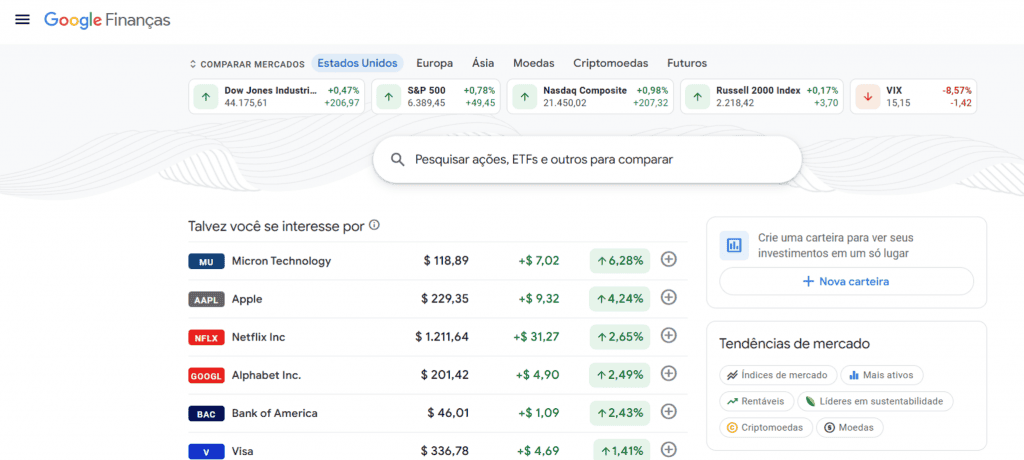Screen dimensions: 1024x460
Task: Click plus icon next to Apple
Action: click(669, 298)
